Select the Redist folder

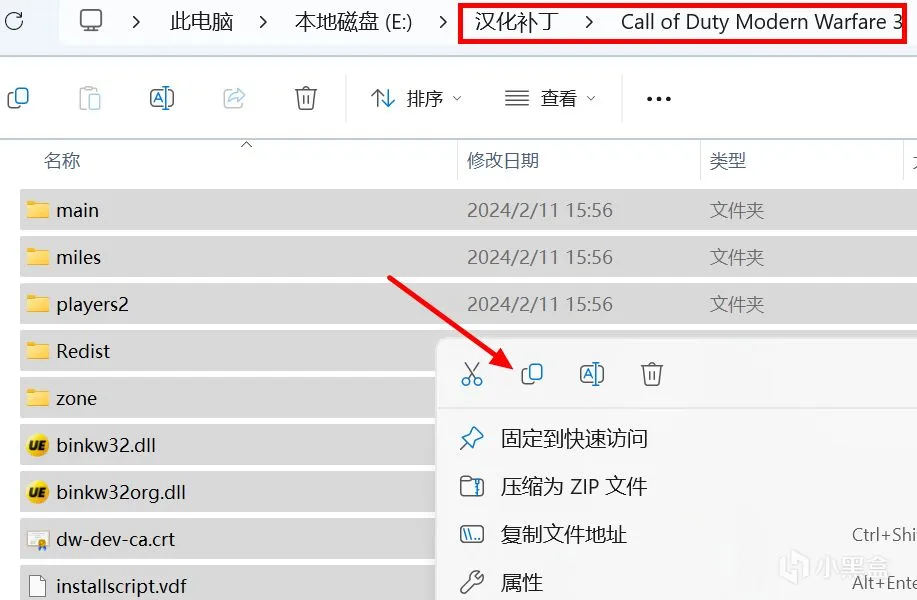(228, 351)
